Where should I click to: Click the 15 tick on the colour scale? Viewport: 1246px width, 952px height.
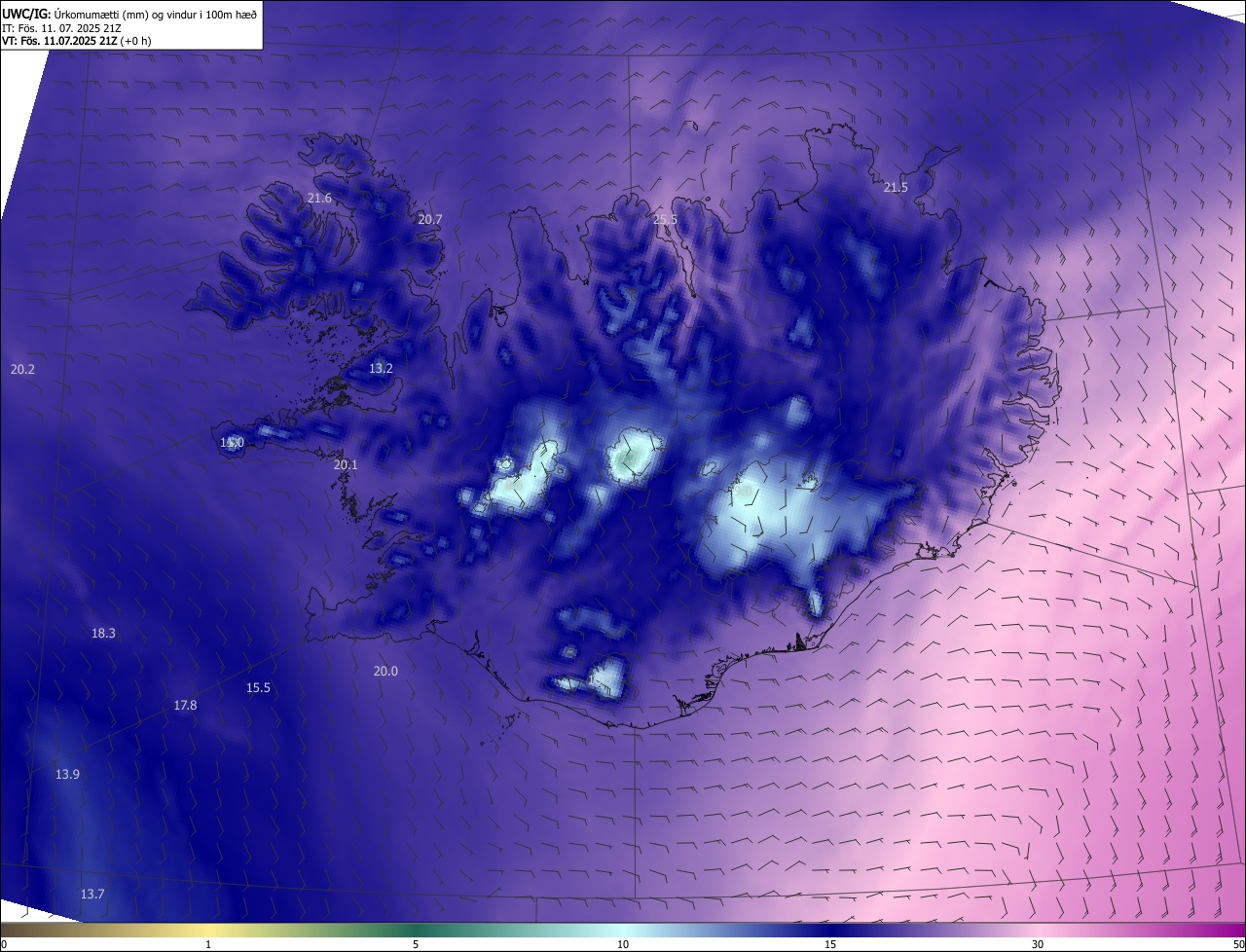(x=830, y=944)
